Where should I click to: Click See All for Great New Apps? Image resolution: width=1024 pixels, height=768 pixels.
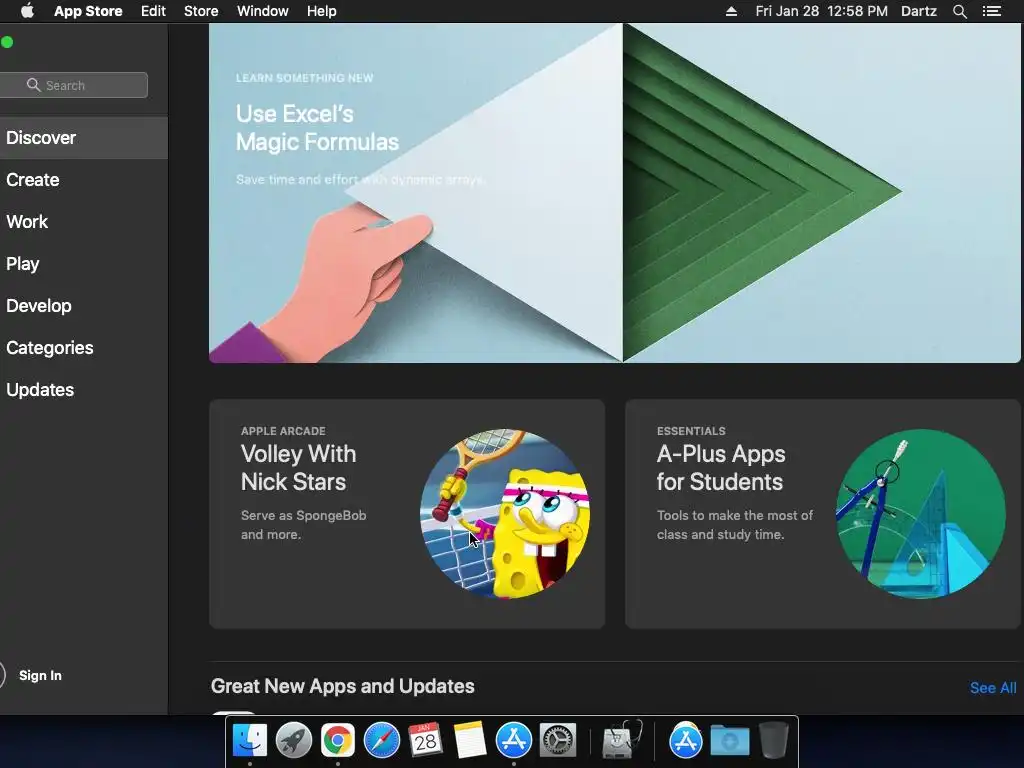pyautogui.click(x=993, y=688)
